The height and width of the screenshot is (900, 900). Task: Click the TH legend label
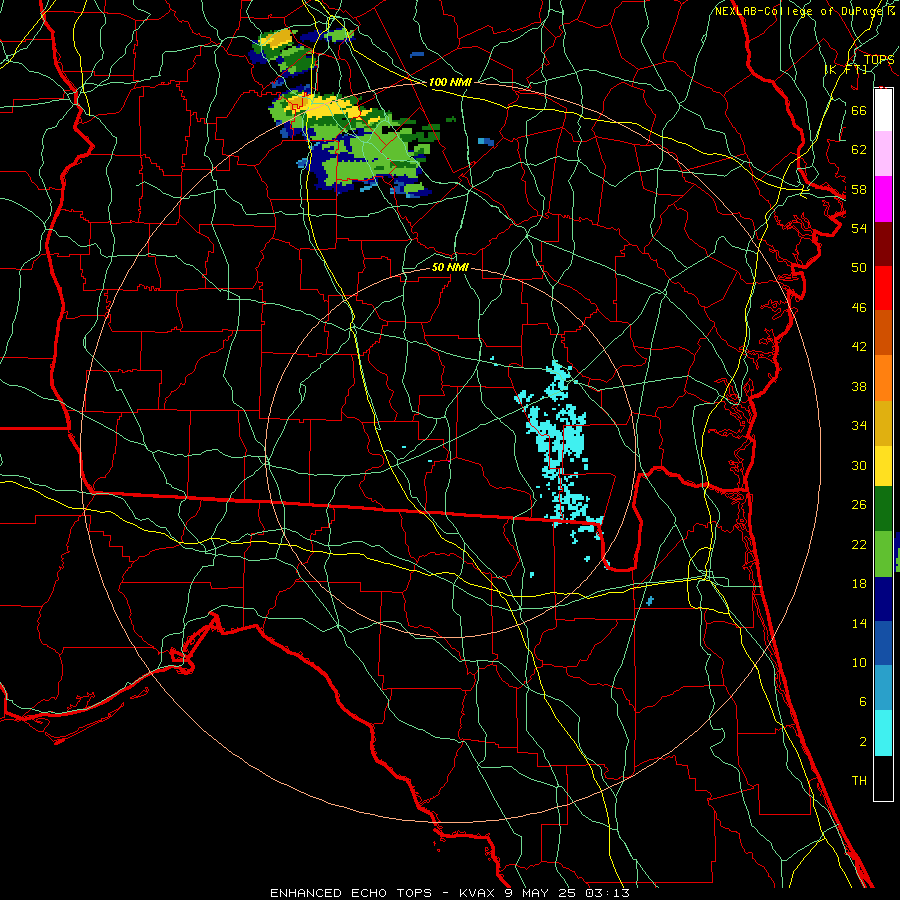point(859,781)
